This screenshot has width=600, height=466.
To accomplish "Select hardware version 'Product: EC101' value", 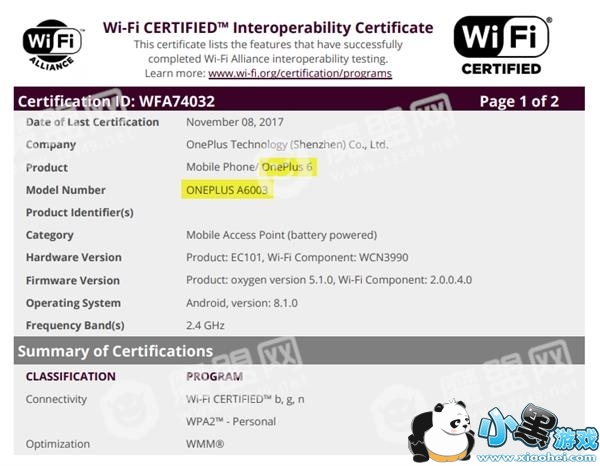I will tap(224, 257).
